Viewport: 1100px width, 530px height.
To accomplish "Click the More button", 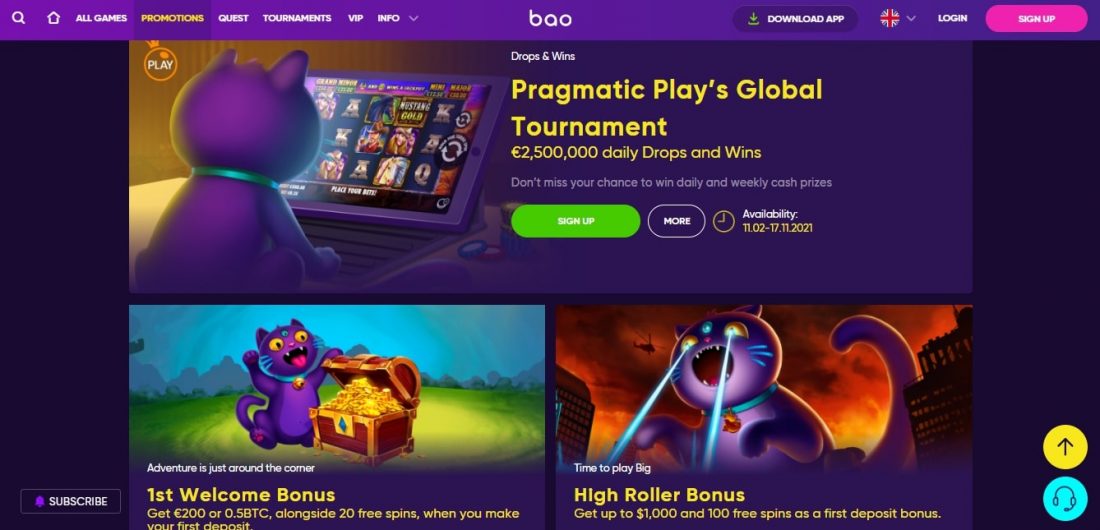I will pyautogui.click(x=676, y=221).
